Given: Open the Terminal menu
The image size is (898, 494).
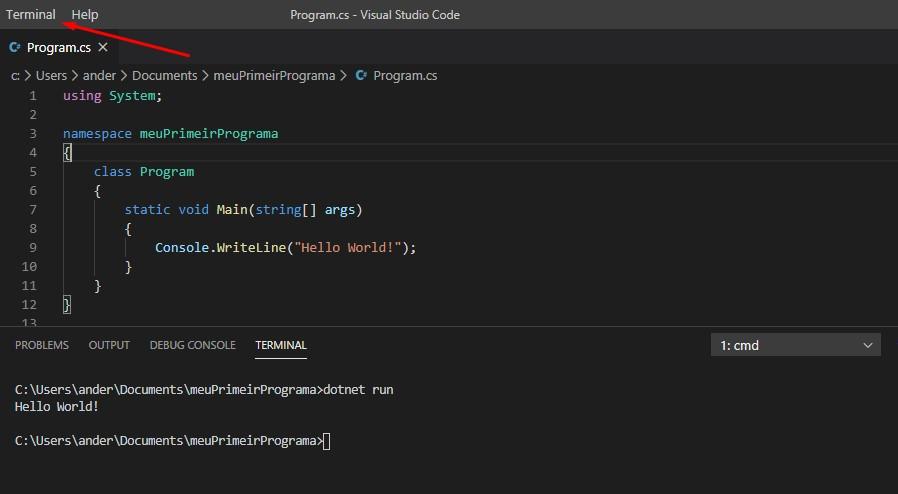Looking at the screenshot, I should (31, 14).
